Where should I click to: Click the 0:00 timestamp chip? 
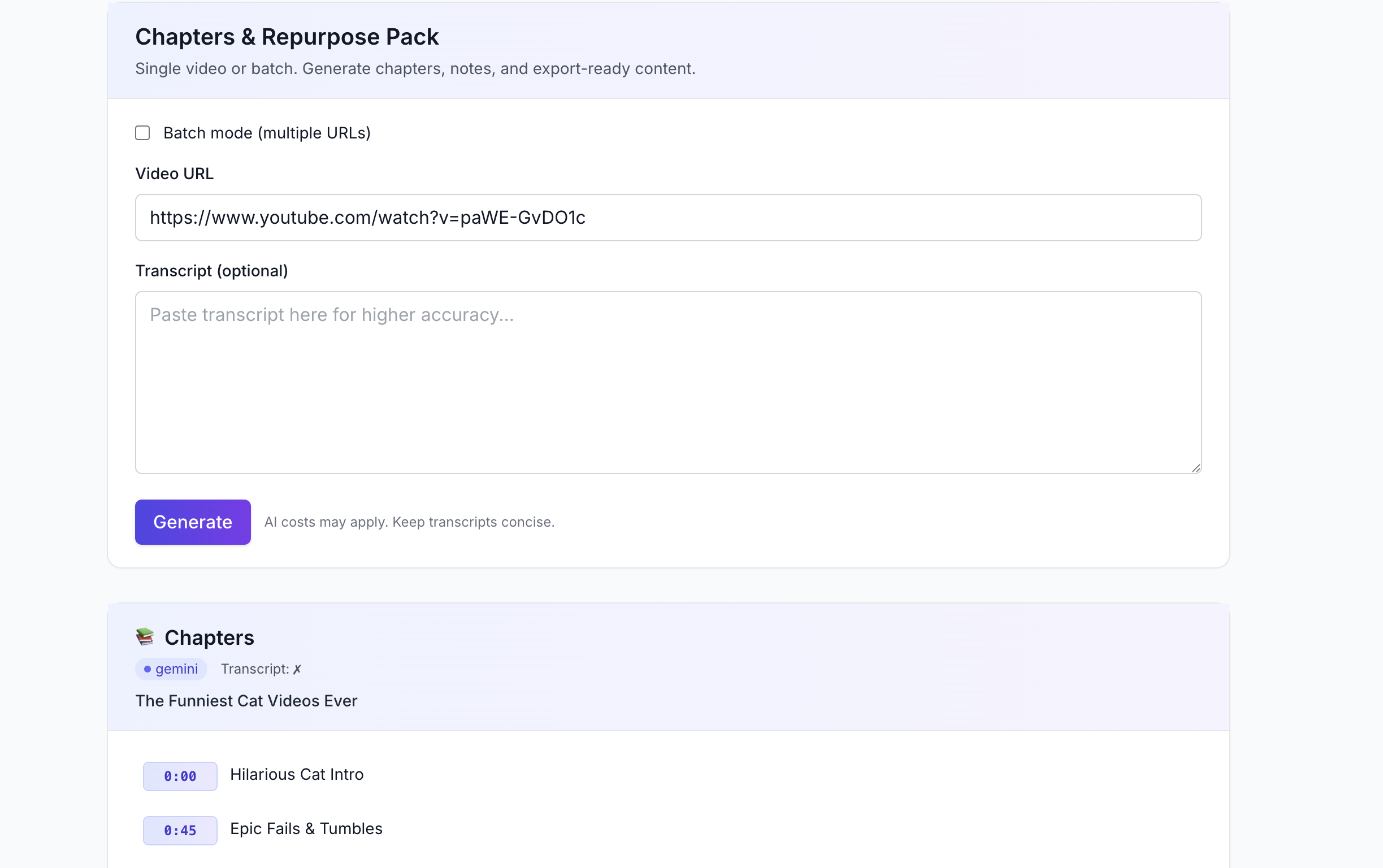180,775
